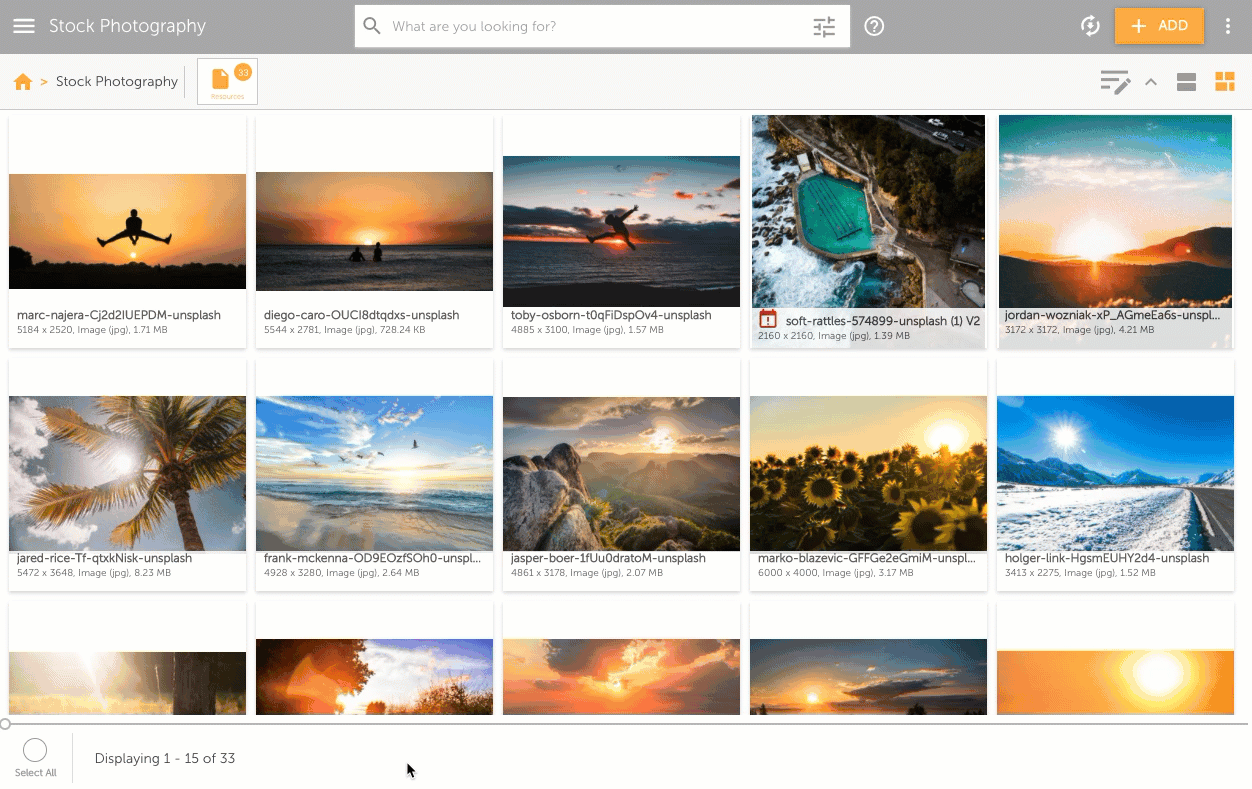Click the search magnifier icon
Viewport: 1252px width, 789px height.
(372, 26)
